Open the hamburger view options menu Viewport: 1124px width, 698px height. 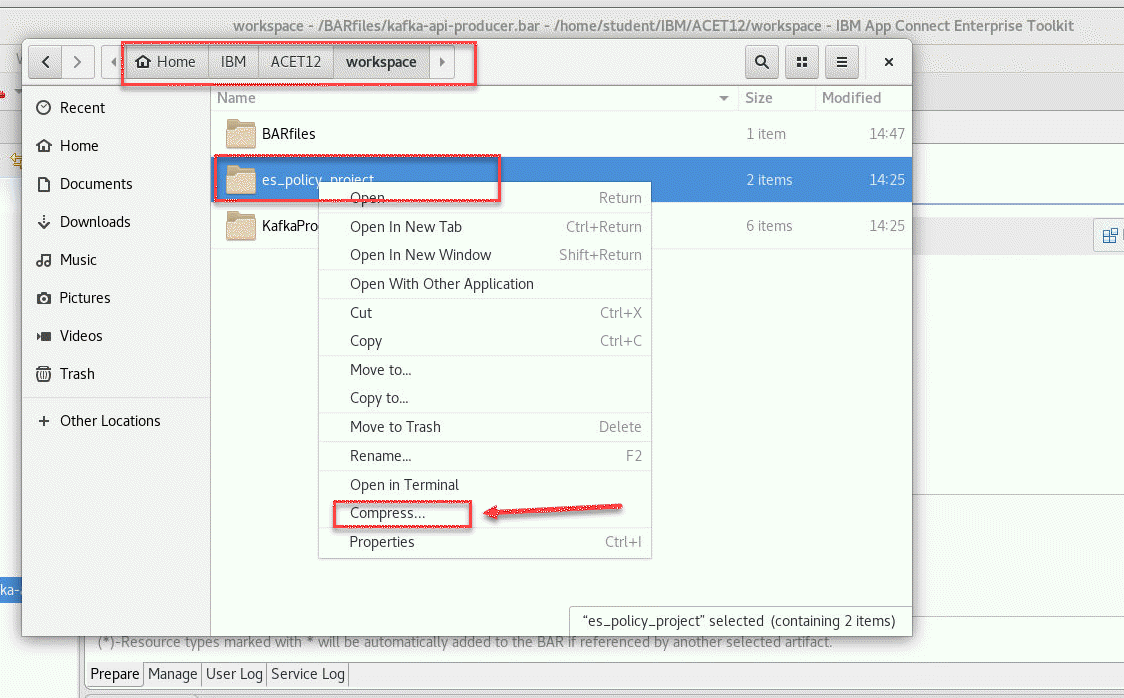842,62
